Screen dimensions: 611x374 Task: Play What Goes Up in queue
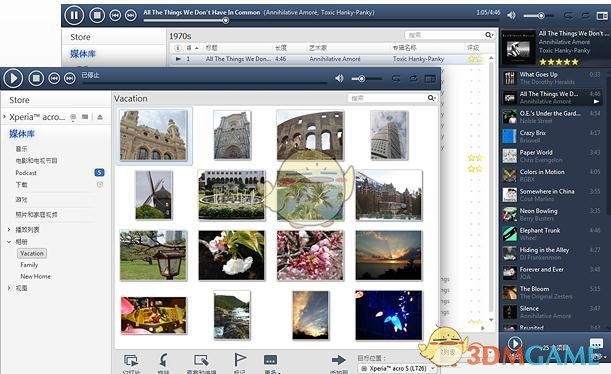pos(551,78)
